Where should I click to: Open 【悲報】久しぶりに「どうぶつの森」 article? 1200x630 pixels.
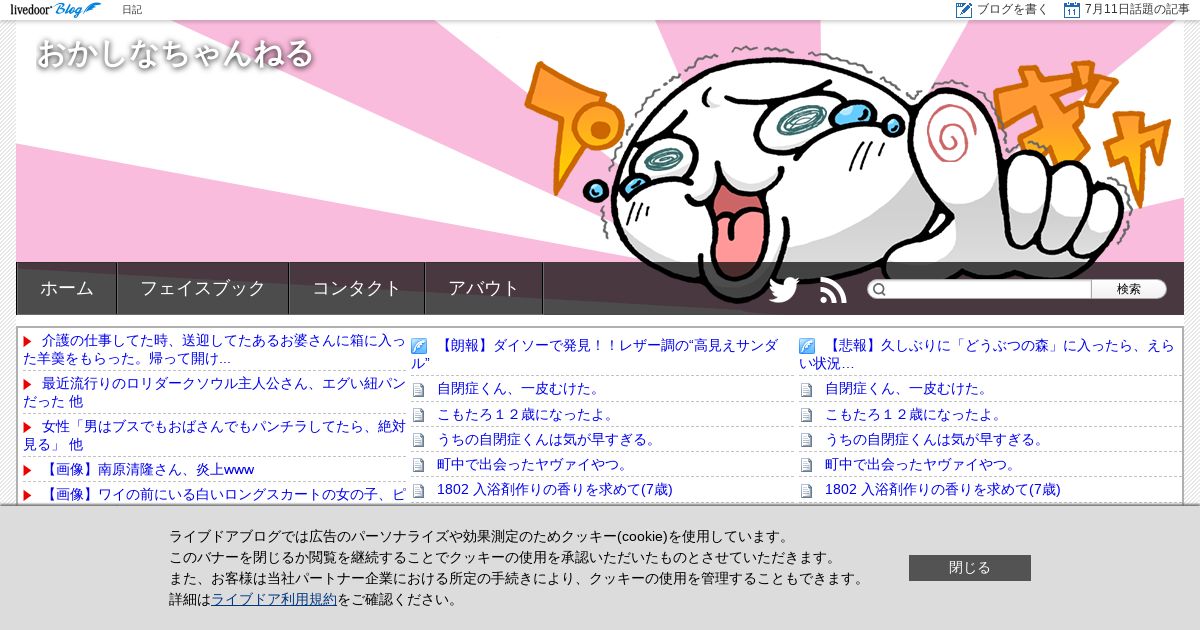987,354
